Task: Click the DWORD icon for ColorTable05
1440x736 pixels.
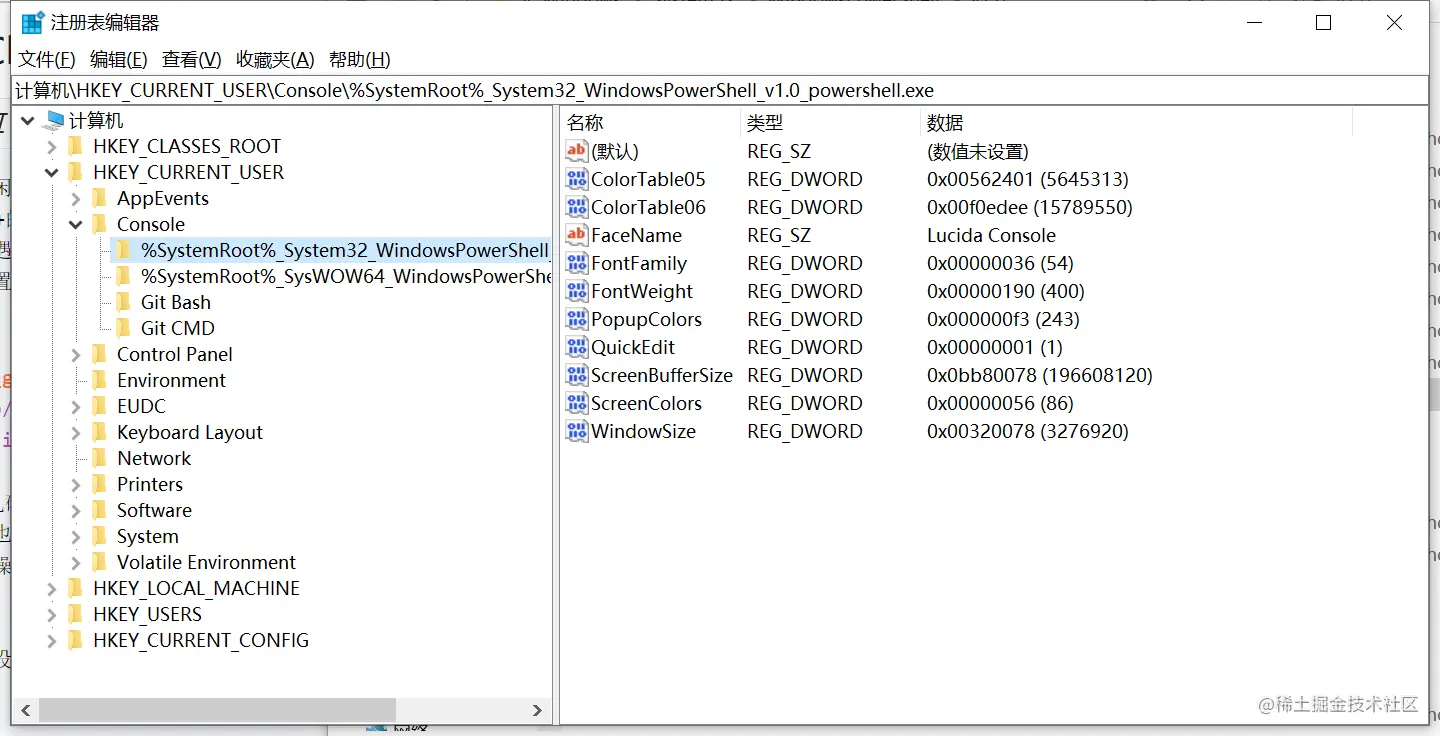Action: 577,179
